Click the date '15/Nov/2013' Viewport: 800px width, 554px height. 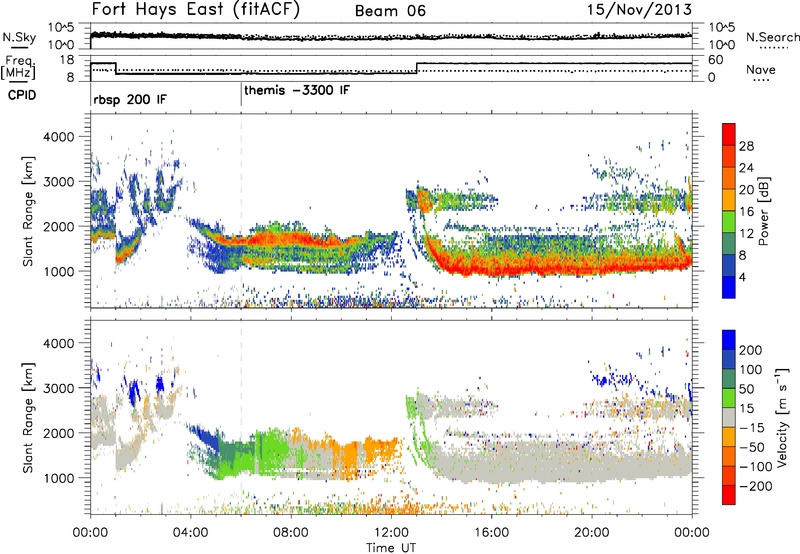coord(639,9)
